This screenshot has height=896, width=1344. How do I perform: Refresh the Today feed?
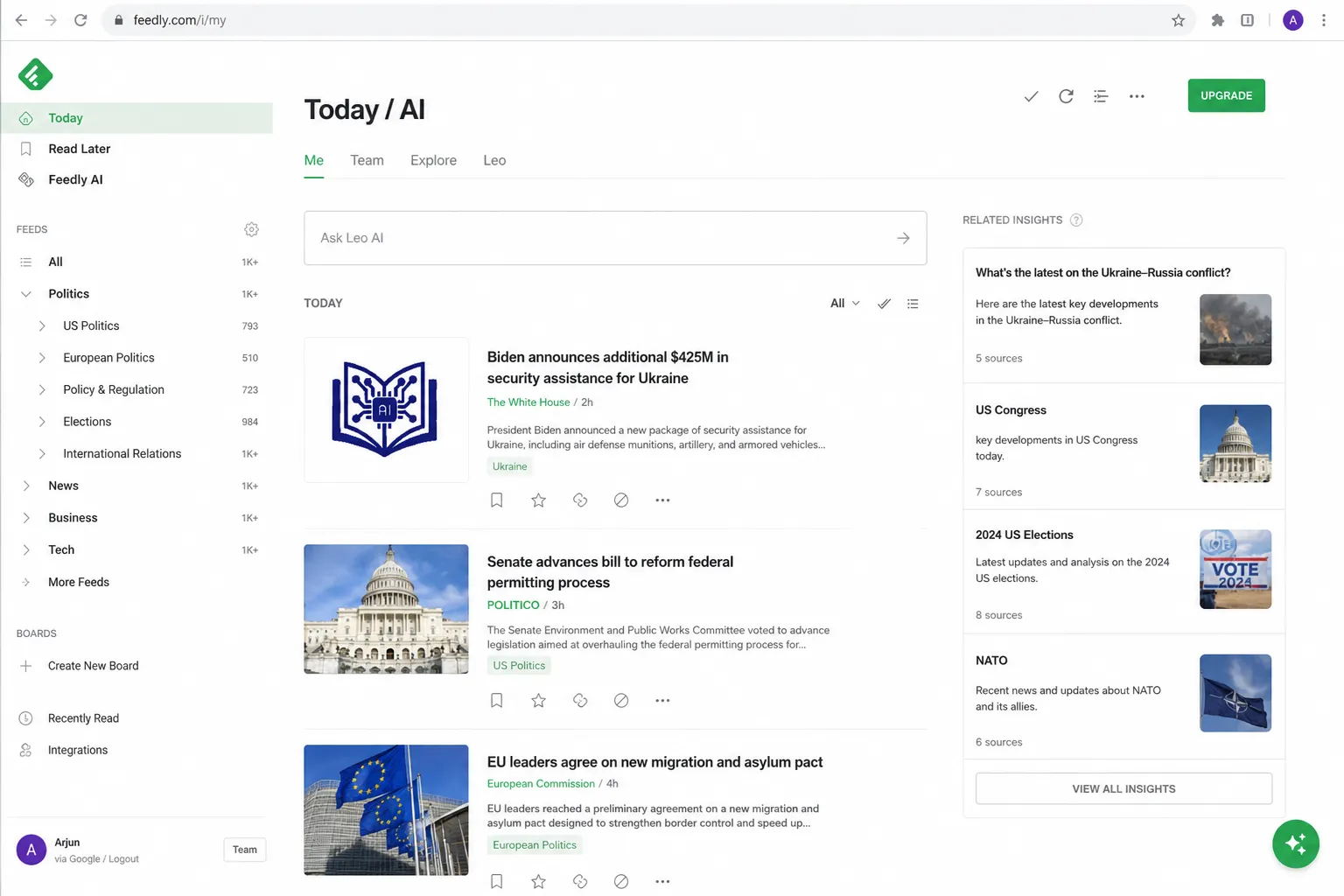1066,96
